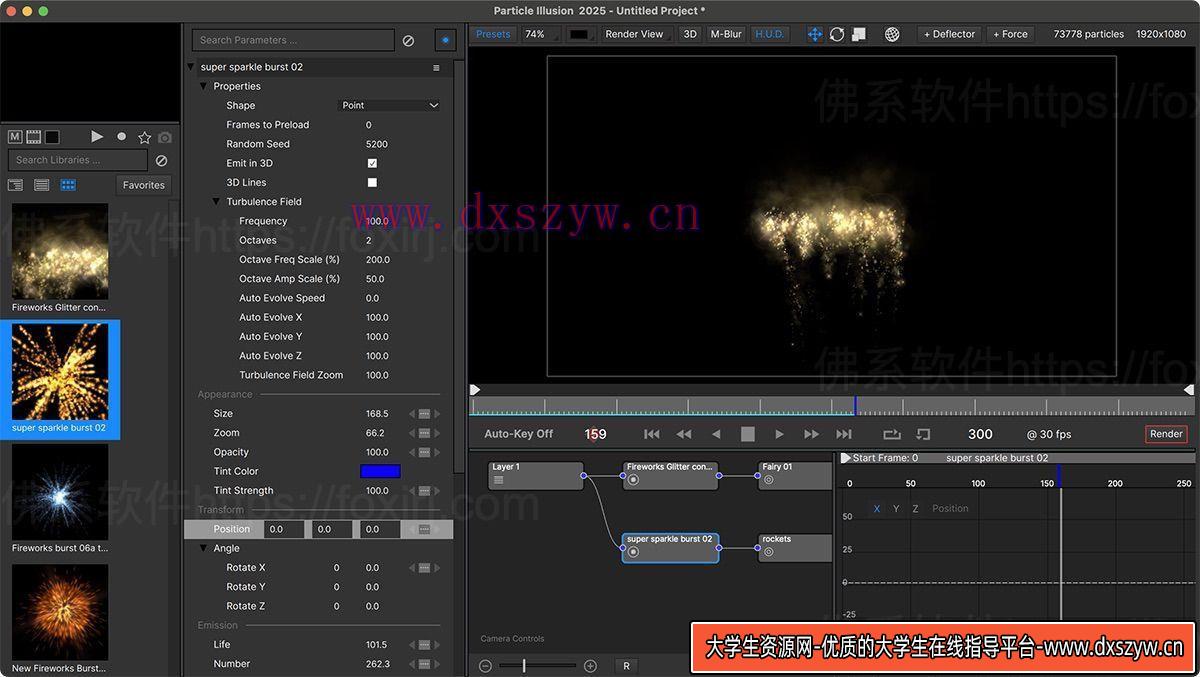The image size is (1200, 677).
Task: Click the overlapping squares icon in viewport toolbar
Action: click(859, 34)
